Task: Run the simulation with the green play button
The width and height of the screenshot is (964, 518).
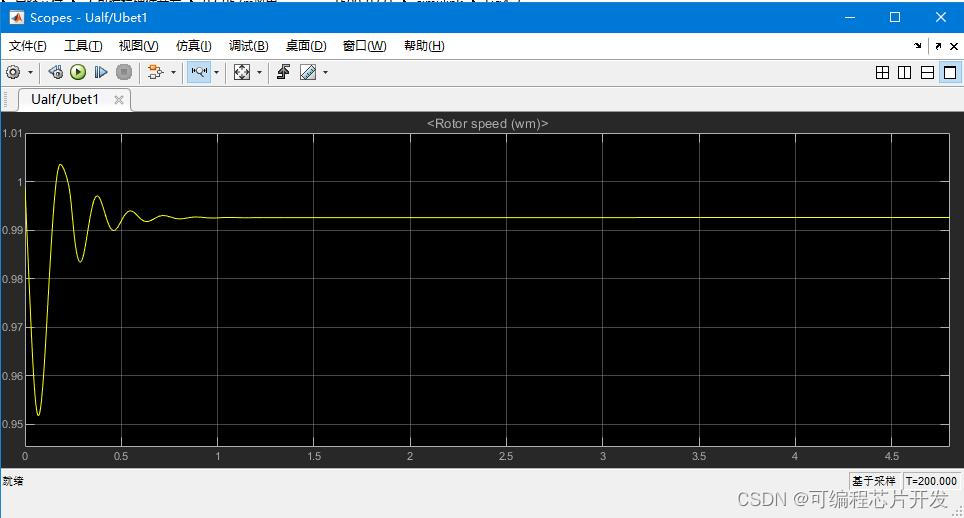Action: pyautogui.click(x=78, y=73)
